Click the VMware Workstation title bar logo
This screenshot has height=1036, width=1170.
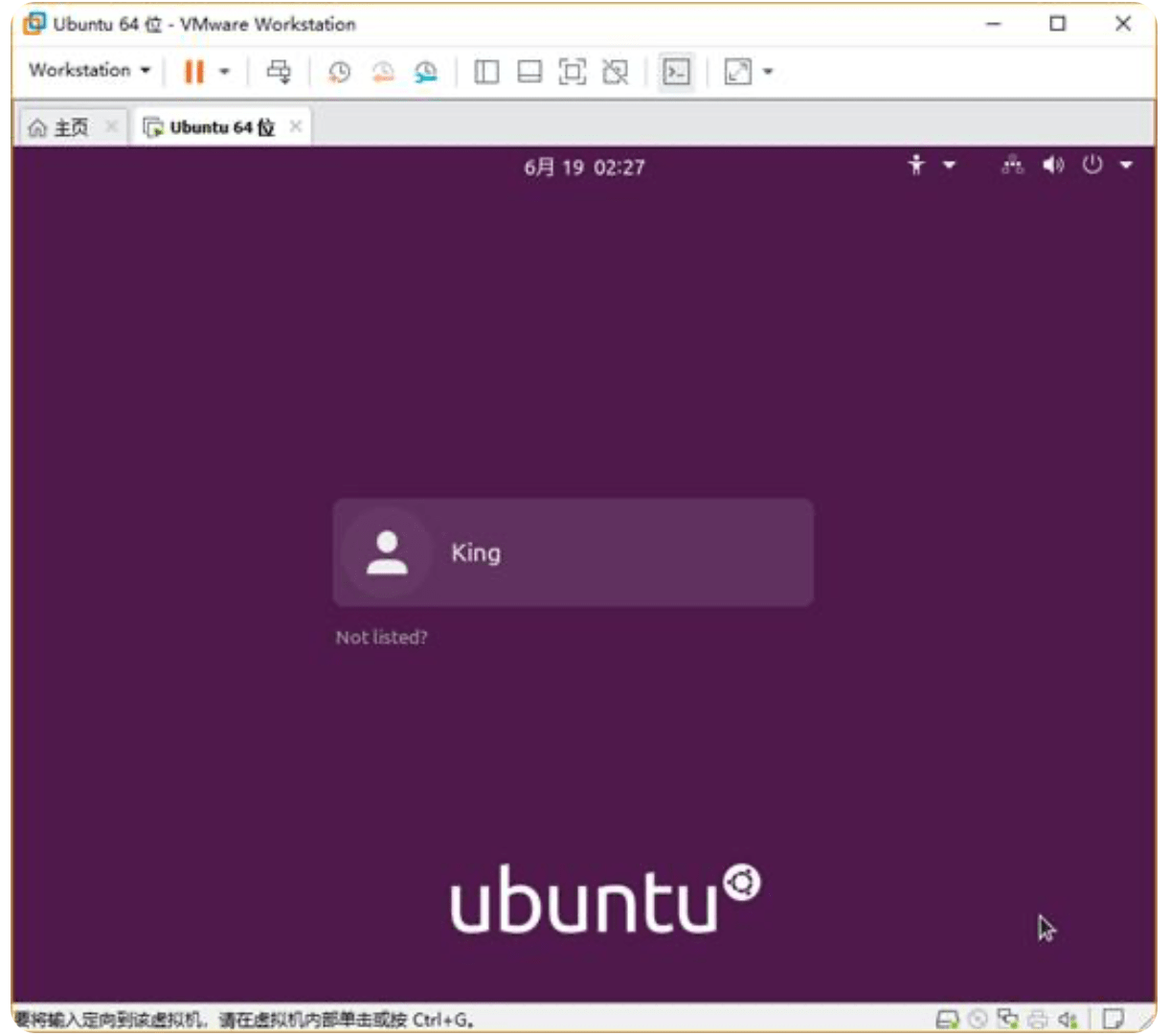coord(34,23)
